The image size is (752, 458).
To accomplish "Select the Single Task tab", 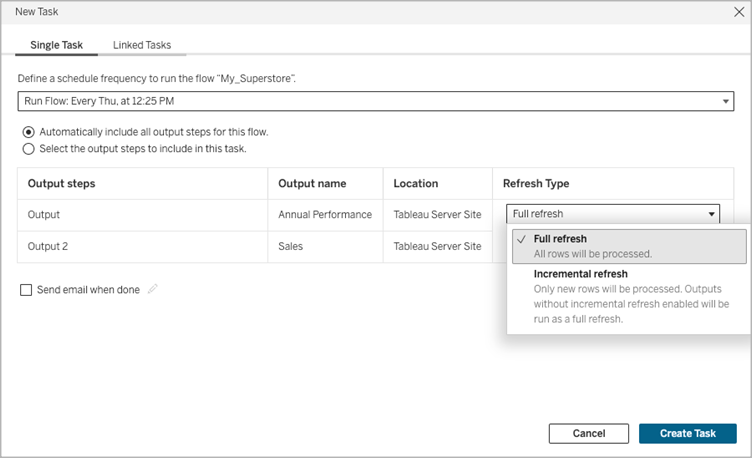I will (57, 45).
